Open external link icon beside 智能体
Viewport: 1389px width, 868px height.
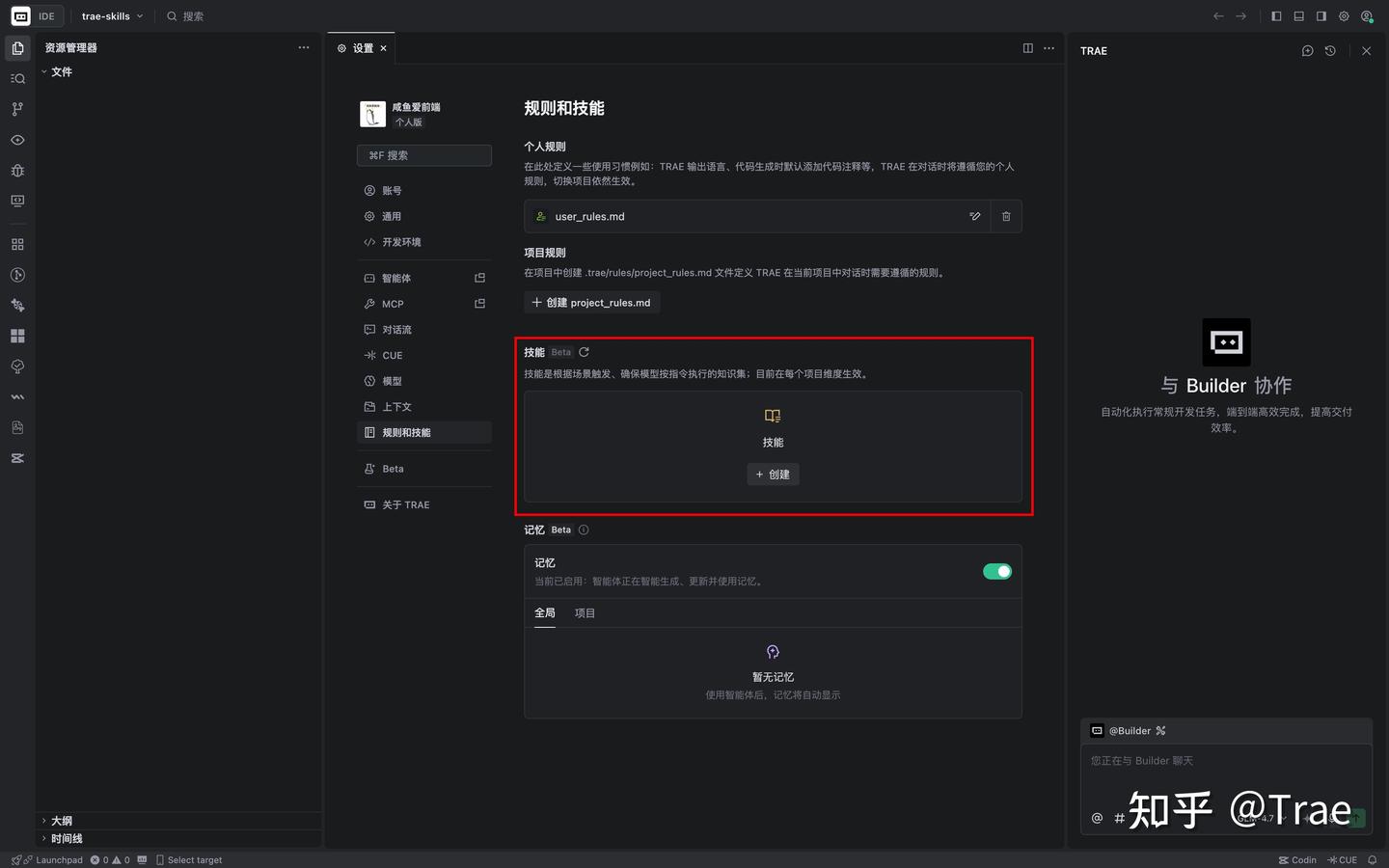[x=480, y=278]
